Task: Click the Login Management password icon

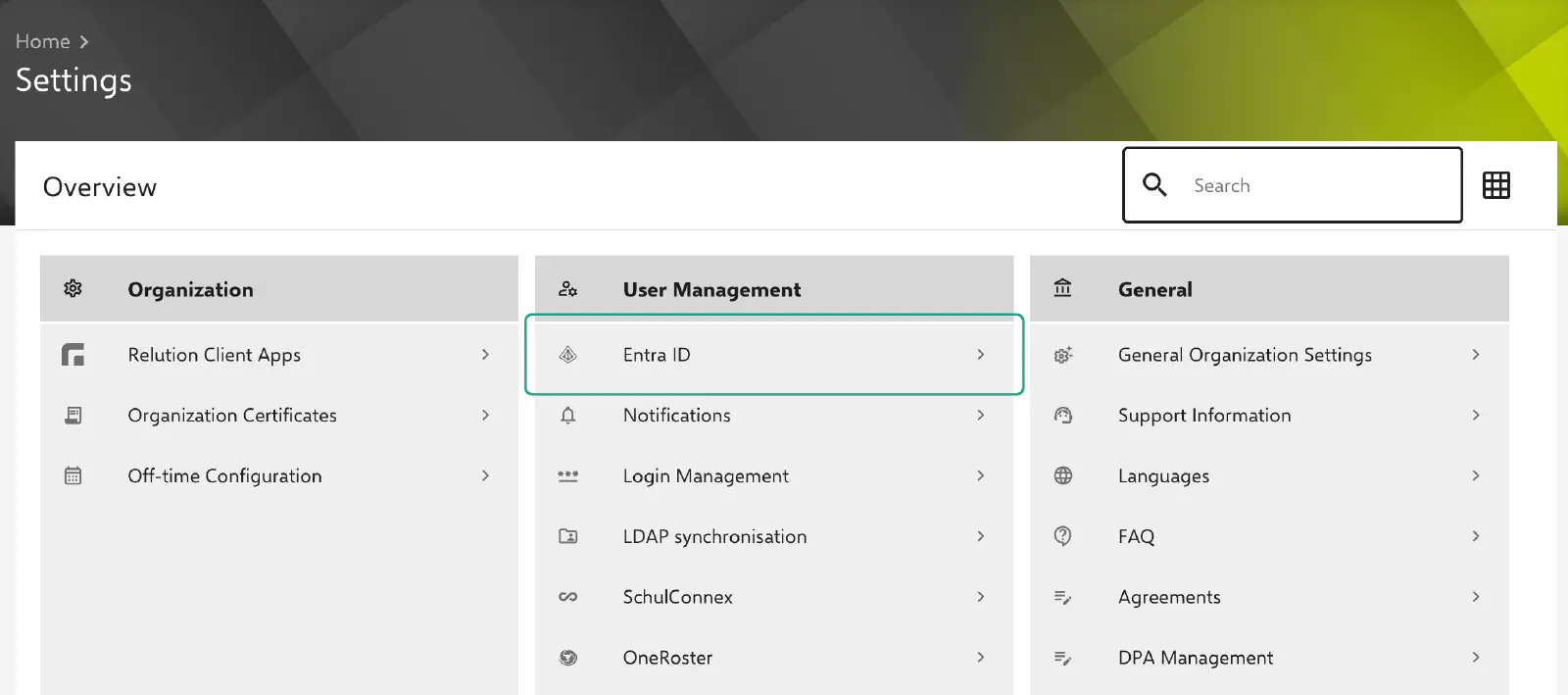Action: (568, 476)
